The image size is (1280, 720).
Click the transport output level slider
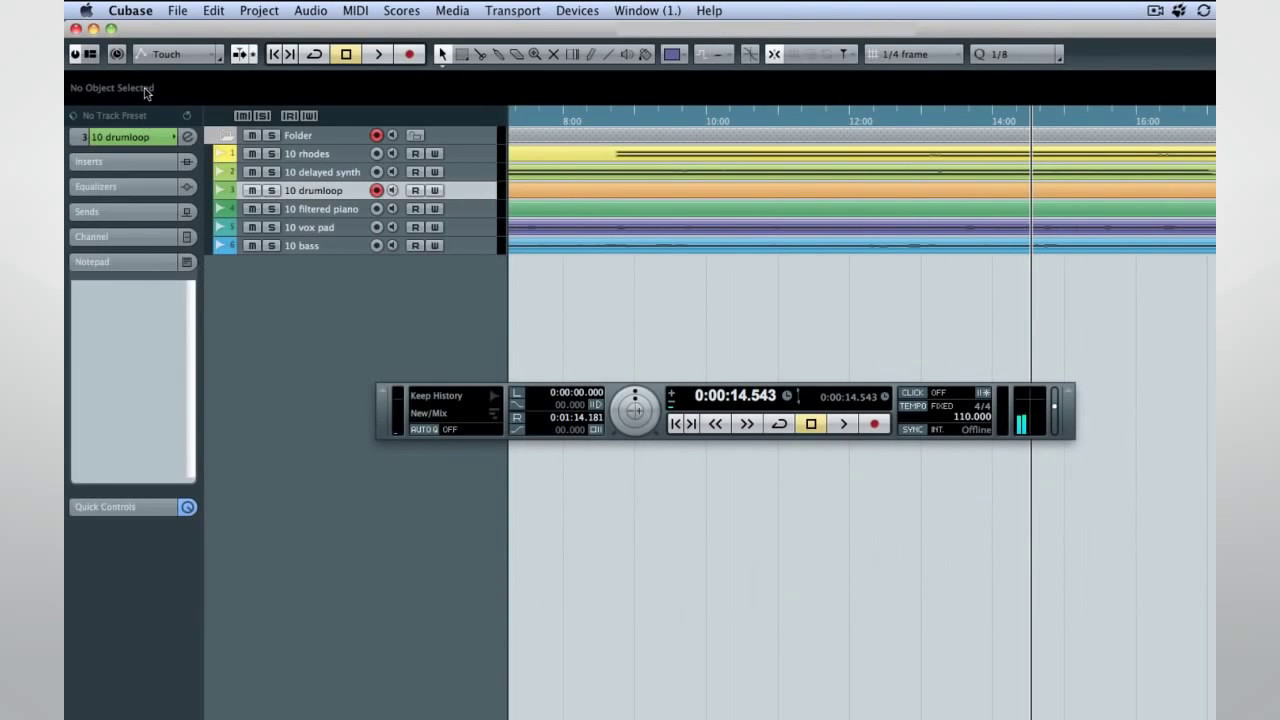1055,411
